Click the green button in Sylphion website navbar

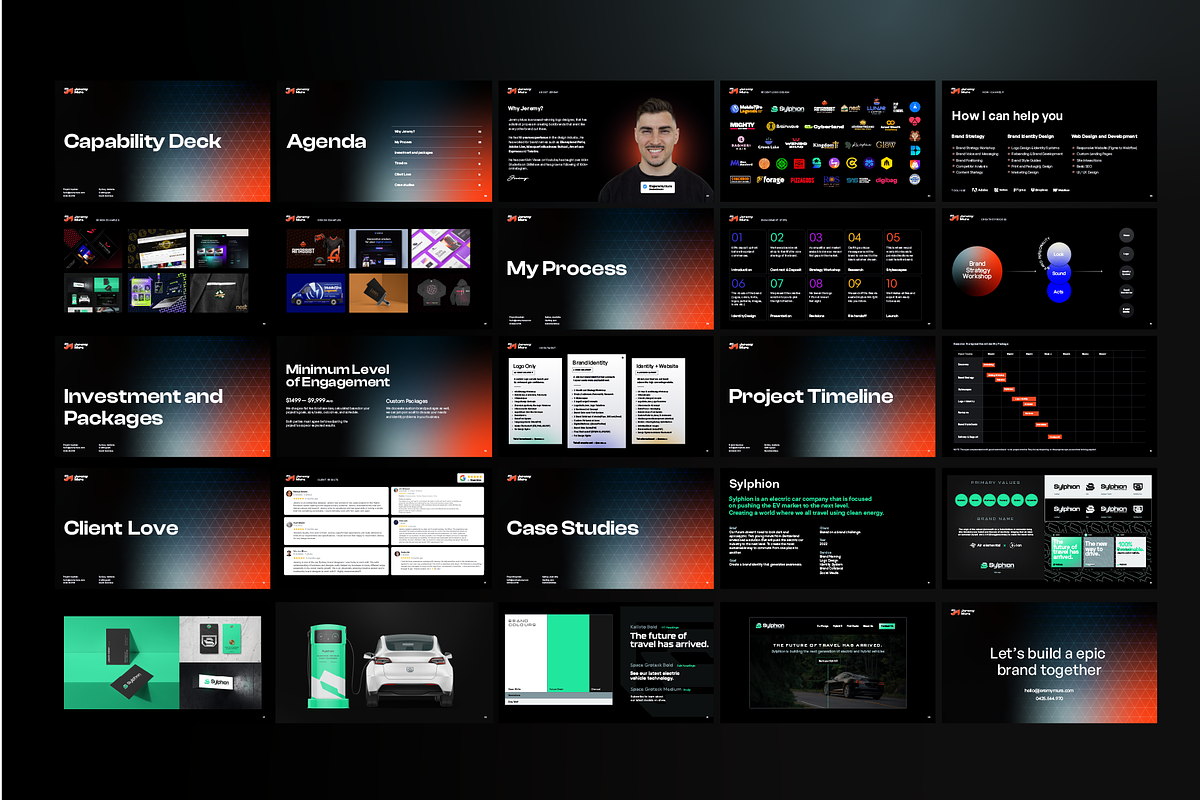tap(886, 626)
